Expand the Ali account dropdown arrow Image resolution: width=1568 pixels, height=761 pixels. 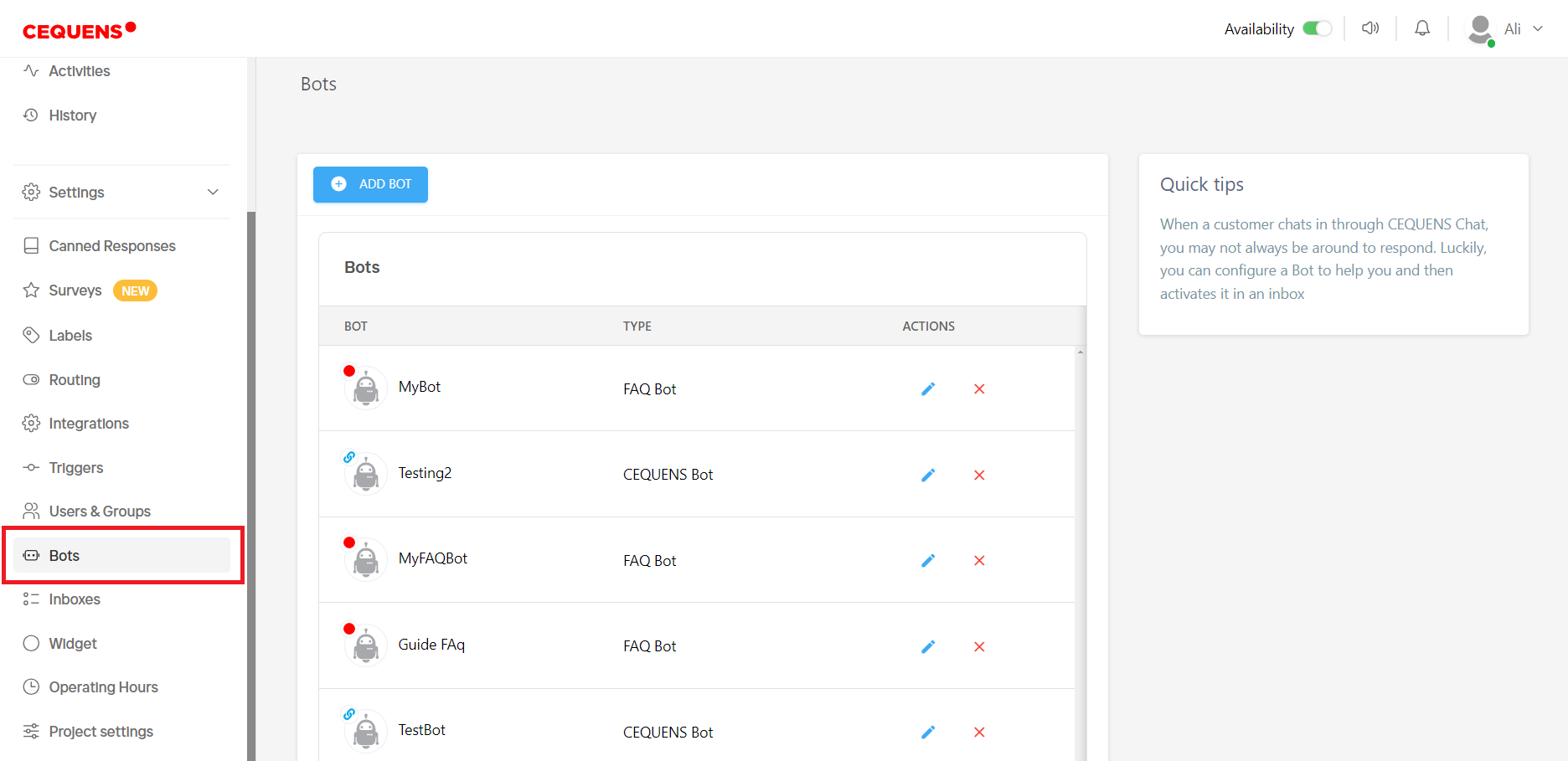click(1538, 28)
